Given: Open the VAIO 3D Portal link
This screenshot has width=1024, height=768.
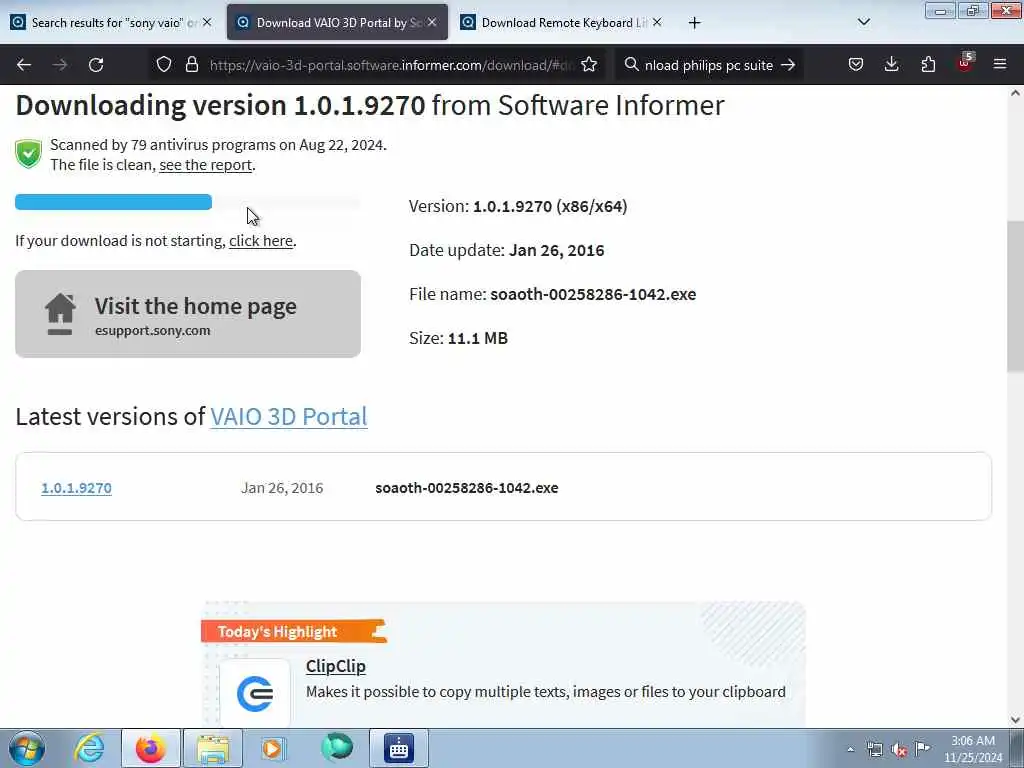Looking at the screenshot, I should click(x=289, y=417).
